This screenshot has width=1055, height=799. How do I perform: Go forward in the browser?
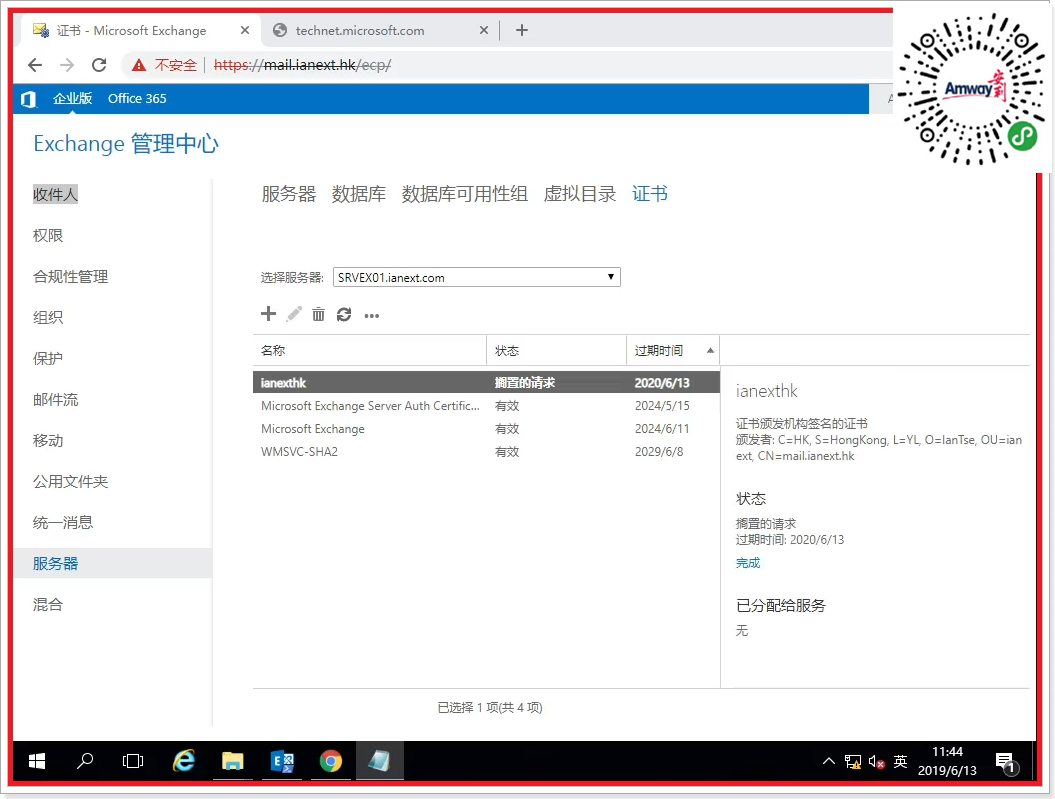tap(67, 65)
